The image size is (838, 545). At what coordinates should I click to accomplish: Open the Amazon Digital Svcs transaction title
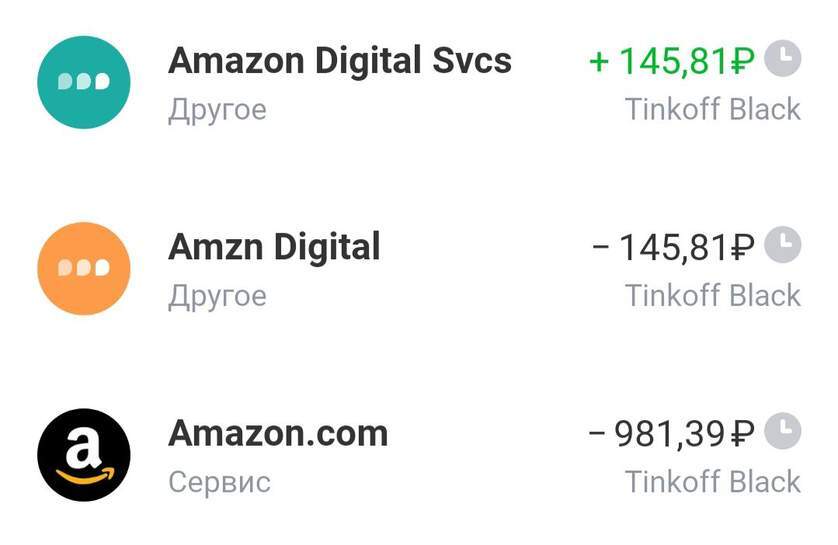click(x=340, y=61)
